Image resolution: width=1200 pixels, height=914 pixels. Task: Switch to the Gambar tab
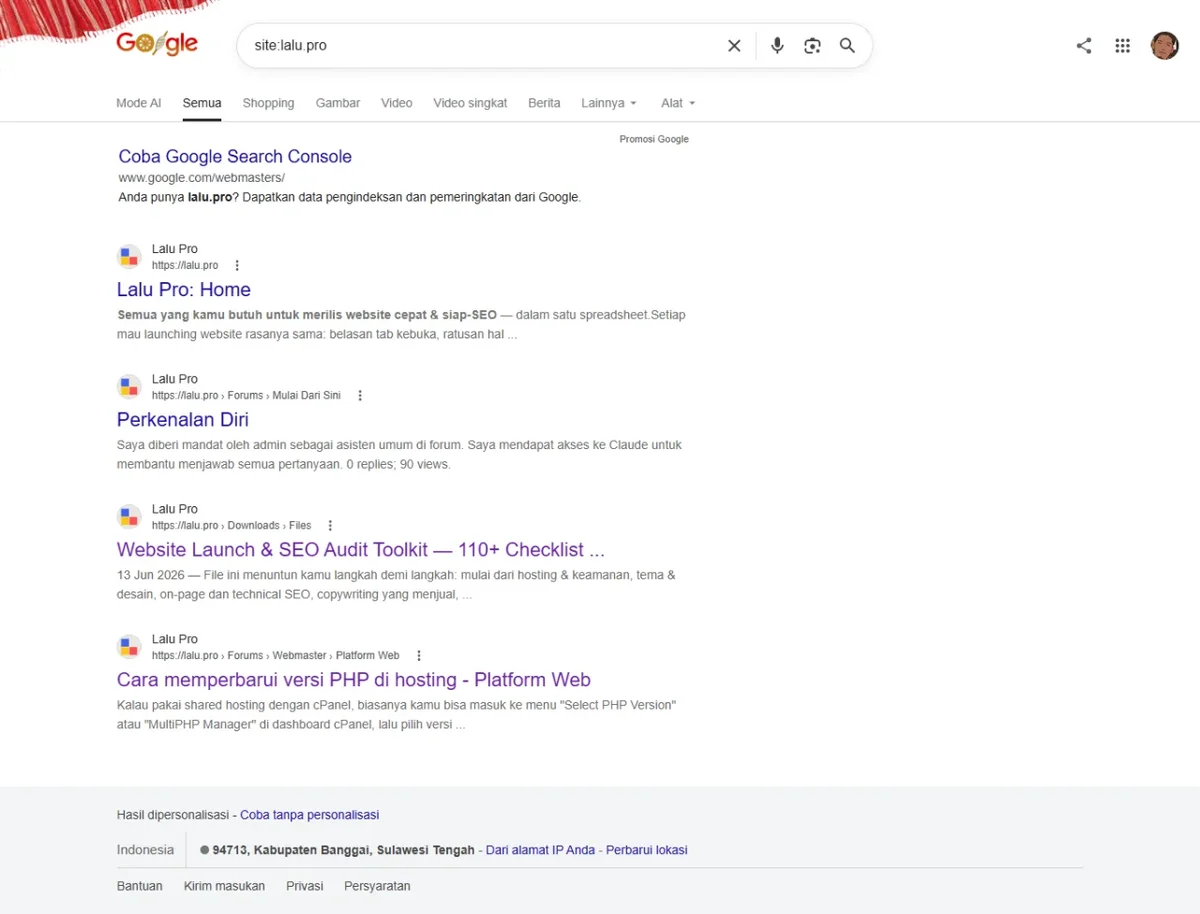(338, 103)
